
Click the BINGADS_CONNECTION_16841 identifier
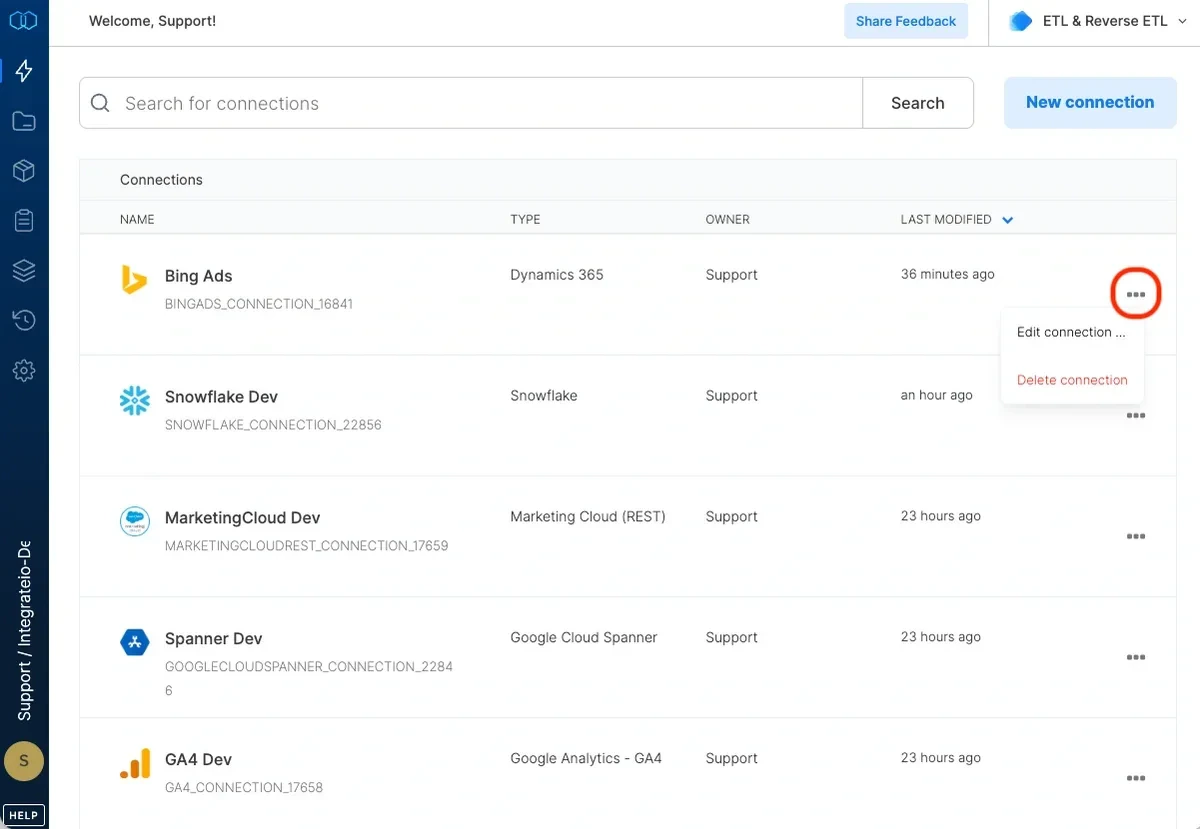[259, 304]
